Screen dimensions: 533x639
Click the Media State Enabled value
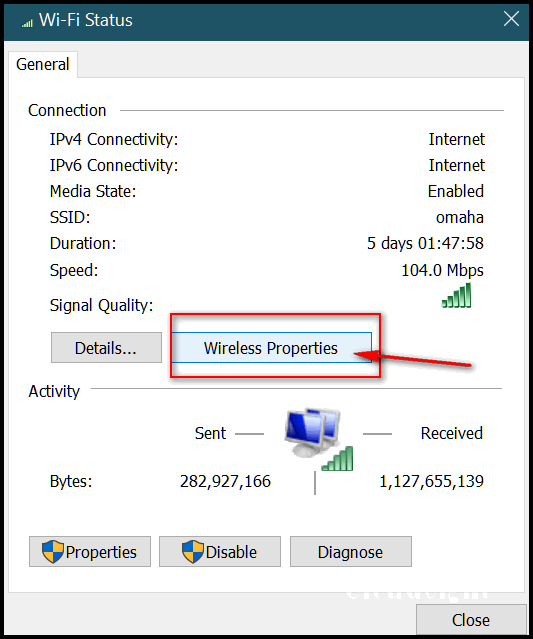(456, 191)
